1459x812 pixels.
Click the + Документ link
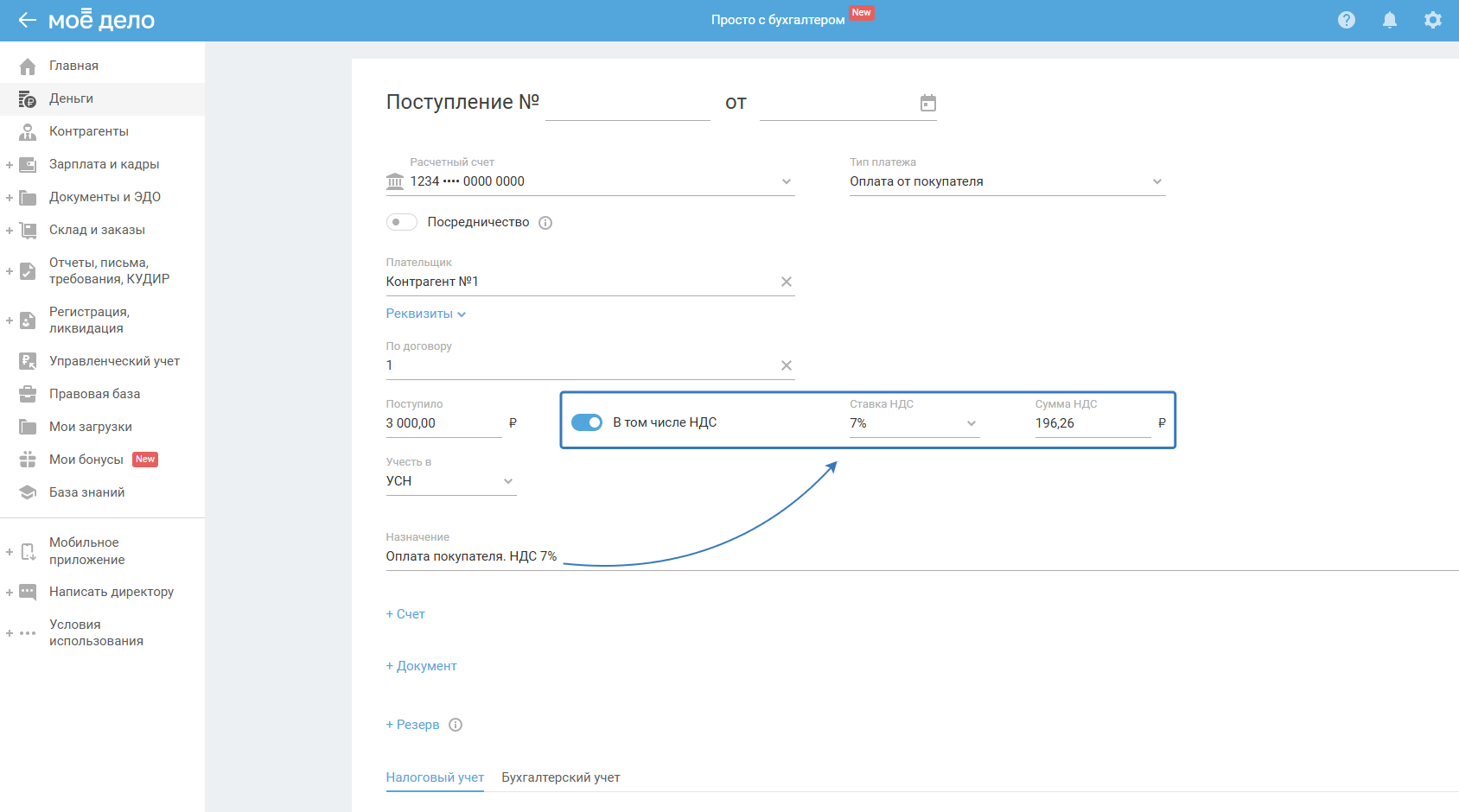pyautogui.click(x=421, y=666)
